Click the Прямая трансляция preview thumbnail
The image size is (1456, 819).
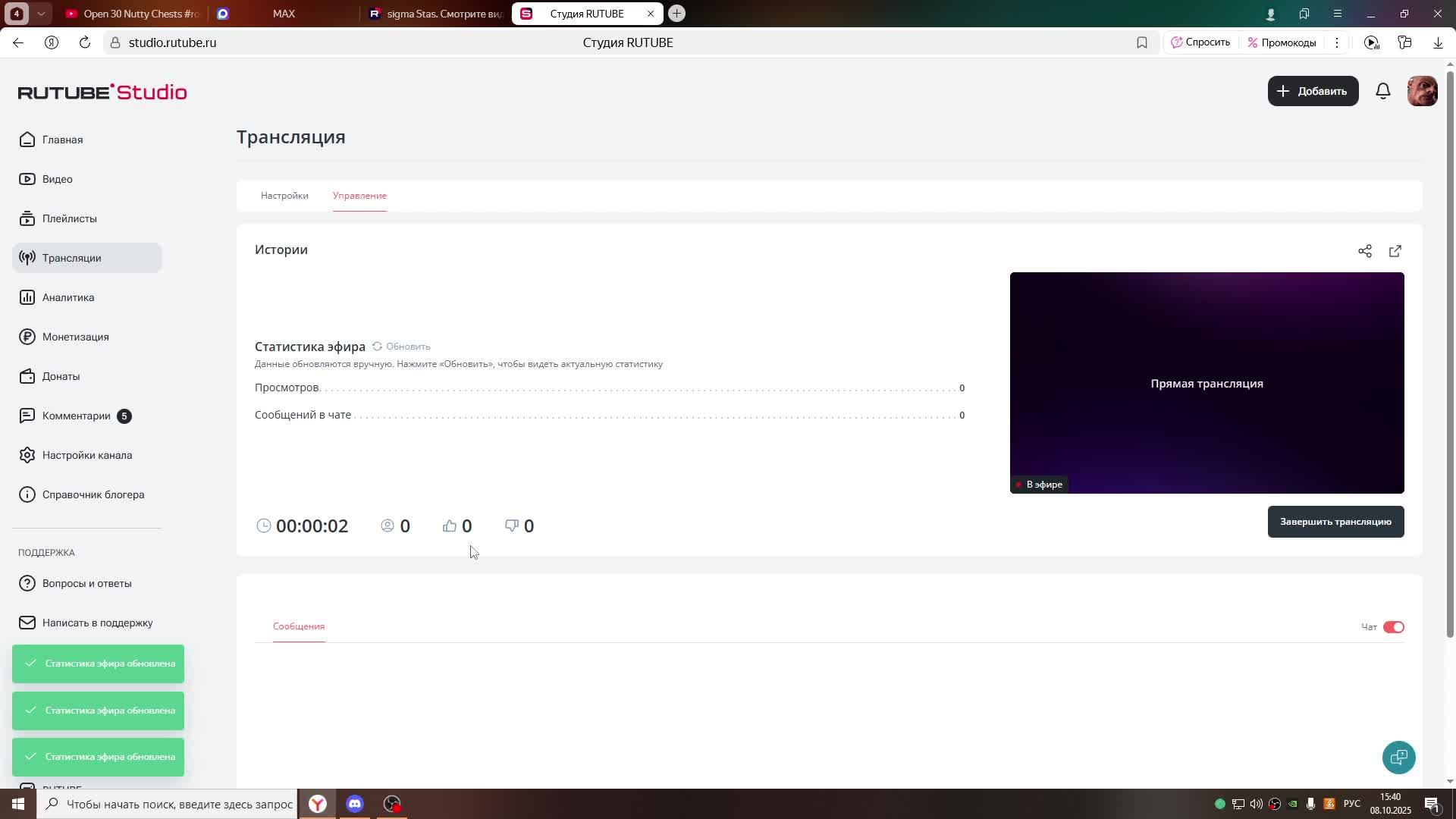pyautogui.click(x=1207, y=383)
